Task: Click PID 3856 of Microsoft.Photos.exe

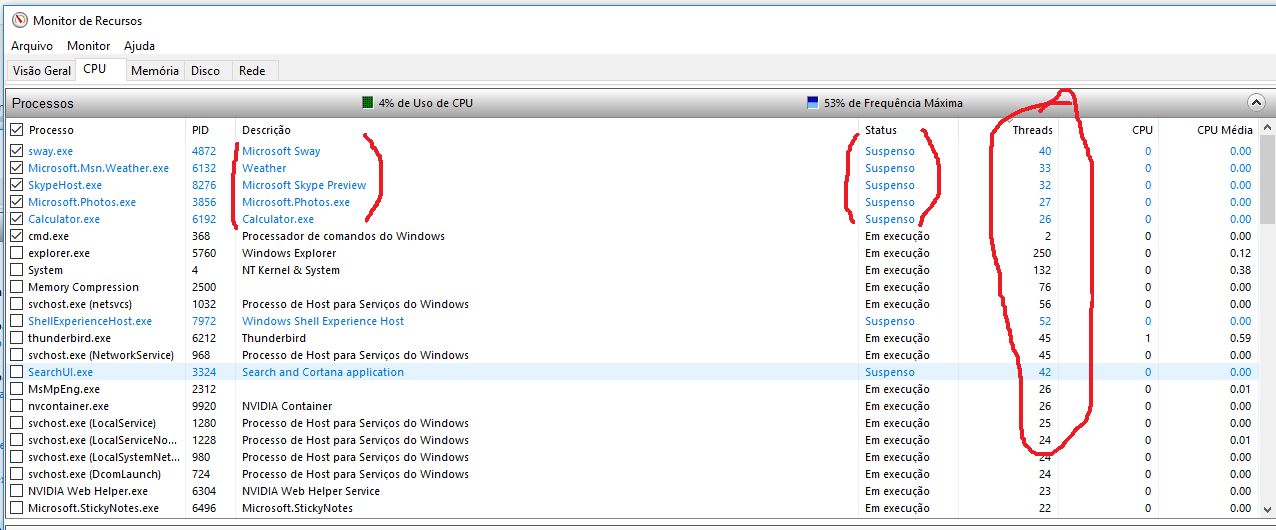Action: coord(204,202)
